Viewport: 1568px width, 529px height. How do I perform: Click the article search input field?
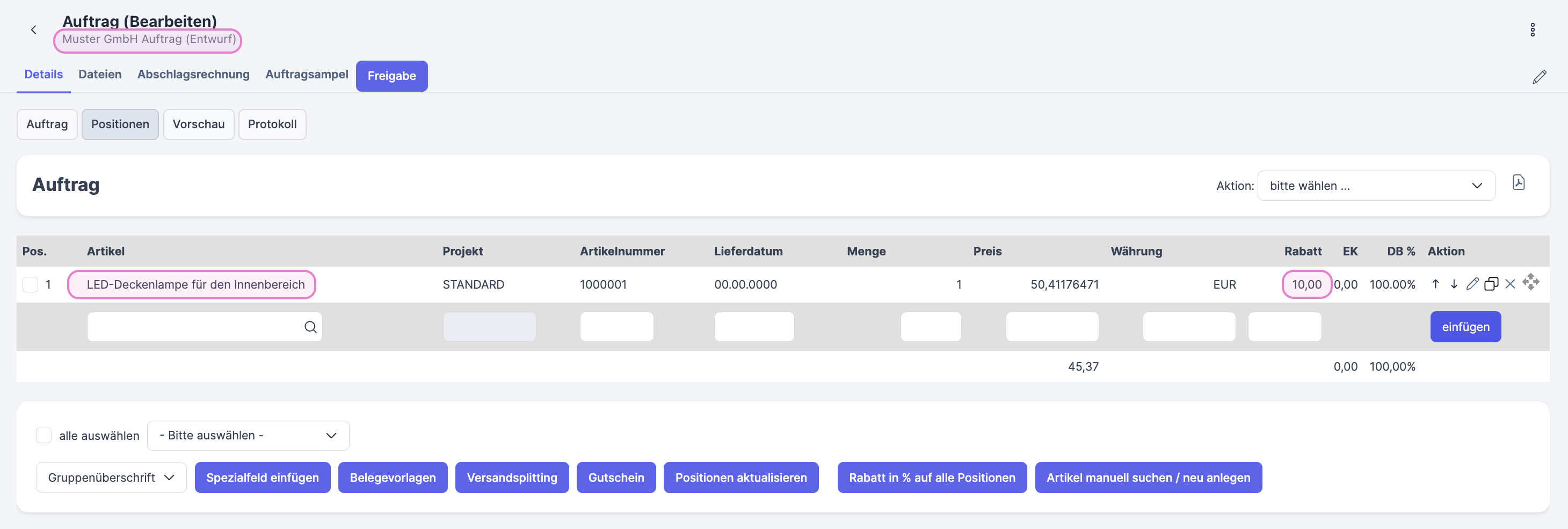[x=195, y=327]
